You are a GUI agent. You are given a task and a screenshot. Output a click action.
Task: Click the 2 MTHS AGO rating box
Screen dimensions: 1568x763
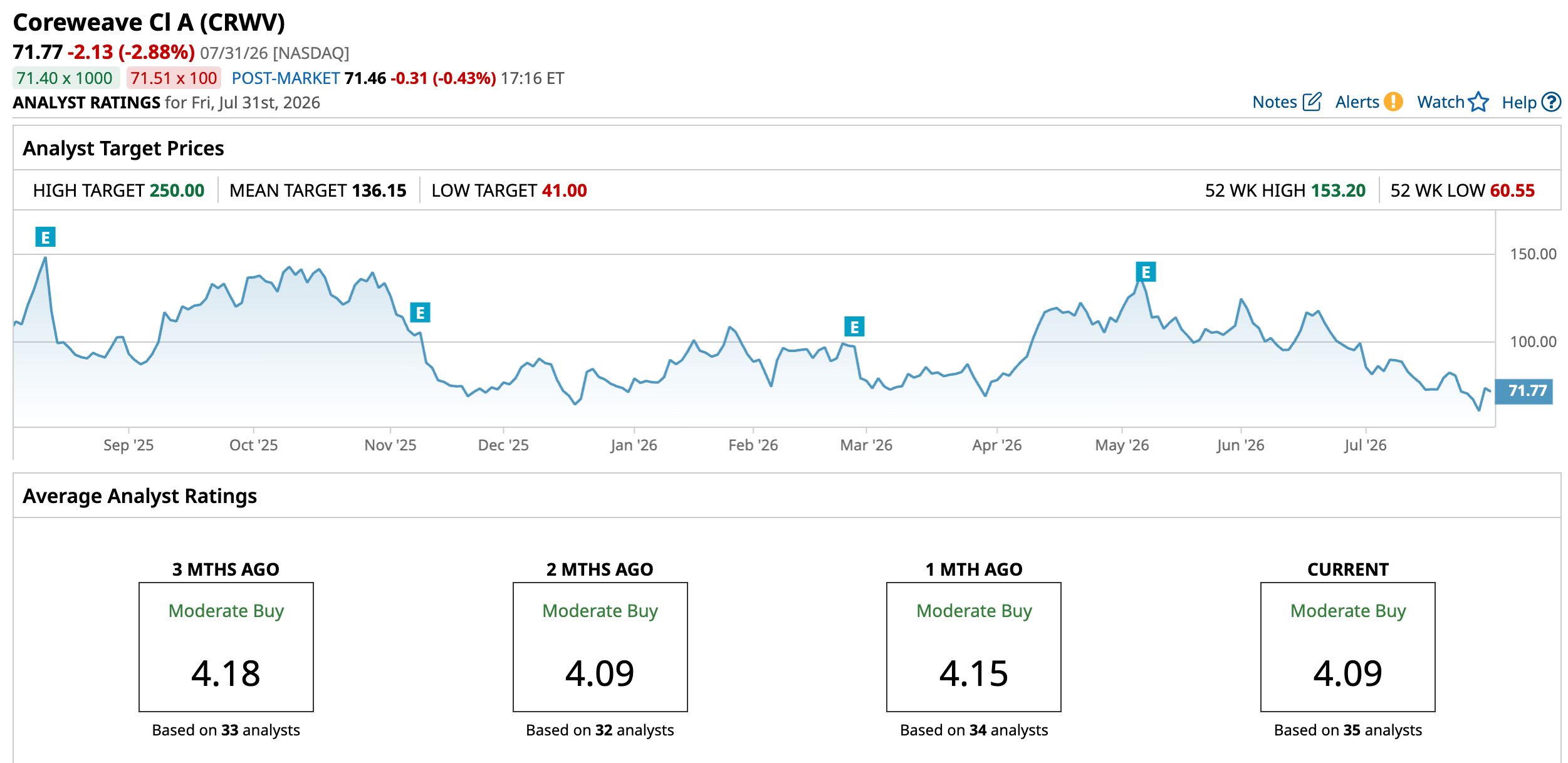click(x=600, y=647)
